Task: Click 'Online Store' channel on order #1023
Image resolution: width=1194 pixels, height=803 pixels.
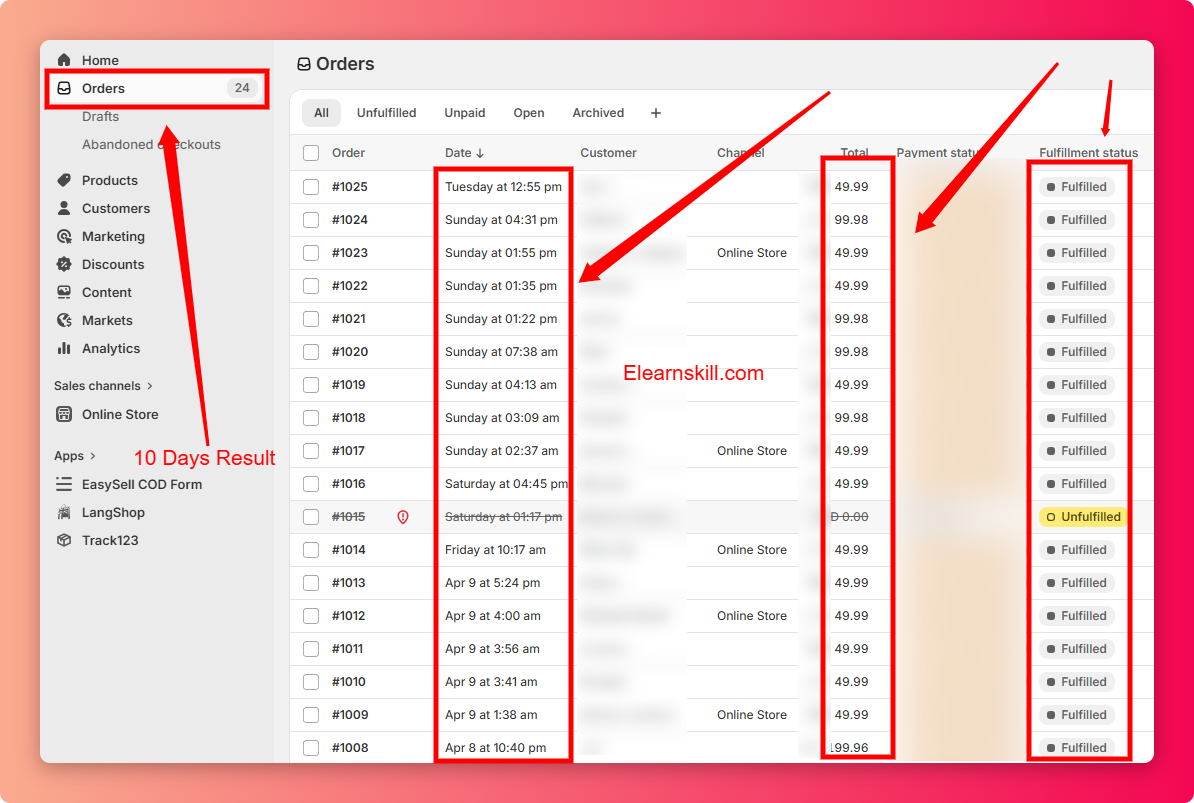Action: point(752,253)
